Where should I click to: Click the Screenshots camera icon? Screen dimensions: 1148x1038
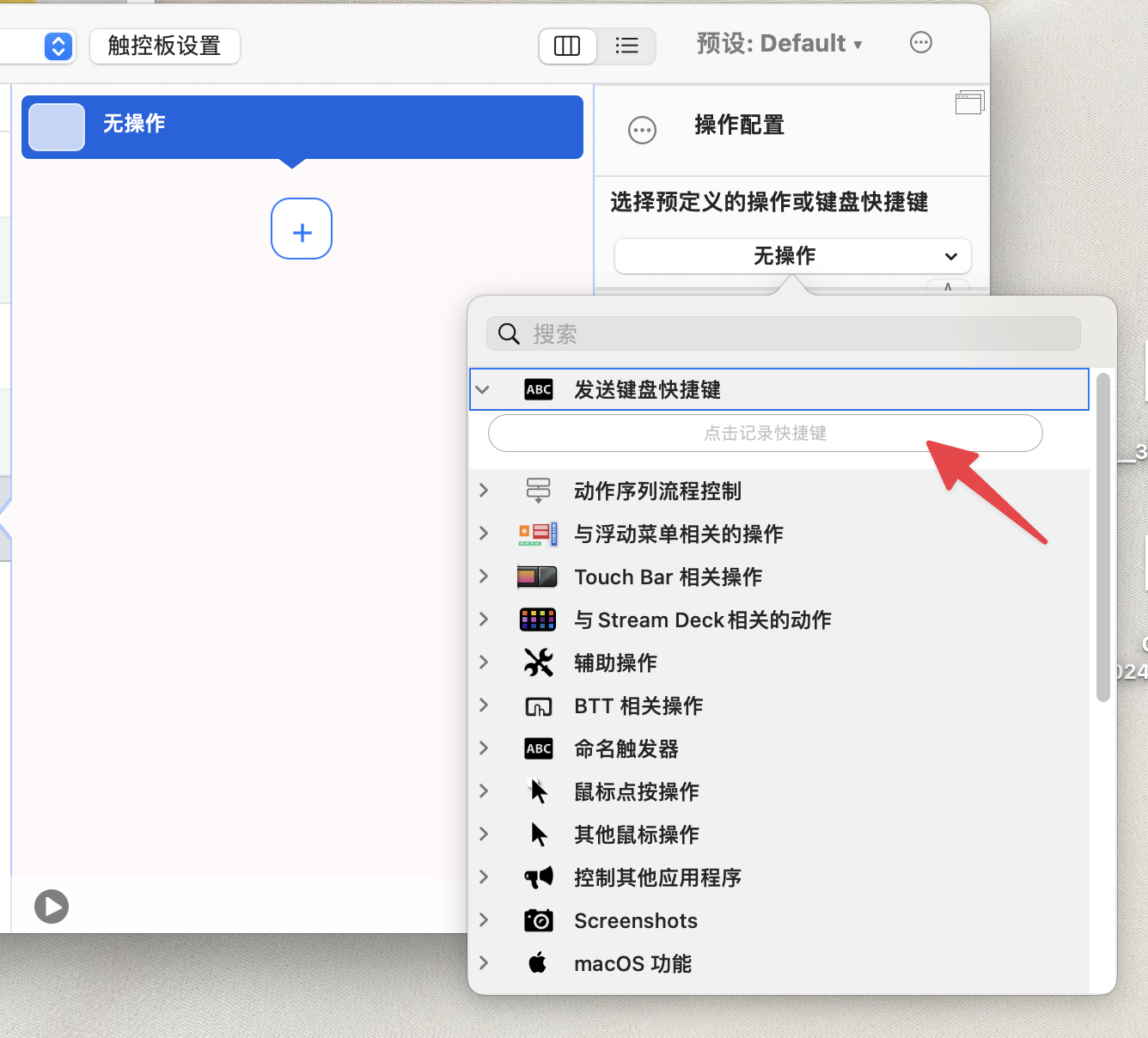coord(539,920)
